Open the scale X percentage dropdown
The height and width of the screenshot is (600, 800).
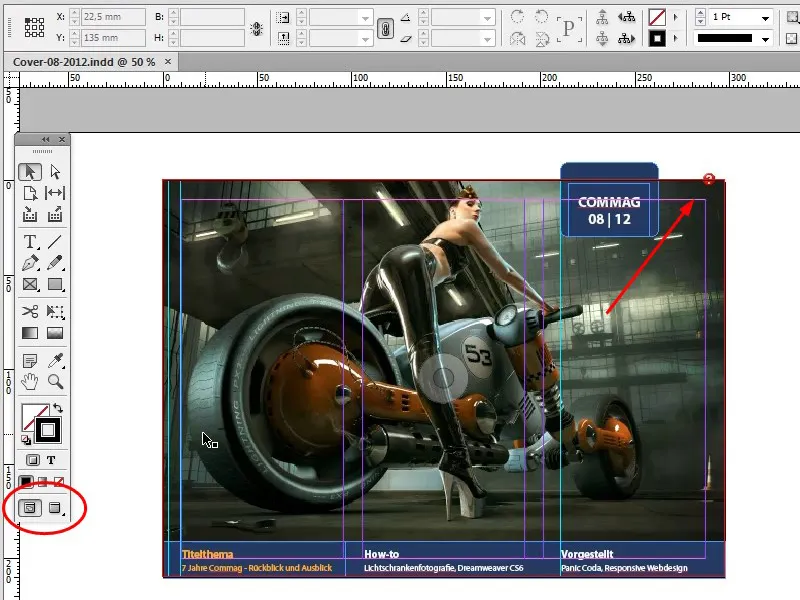pos(365,18)
